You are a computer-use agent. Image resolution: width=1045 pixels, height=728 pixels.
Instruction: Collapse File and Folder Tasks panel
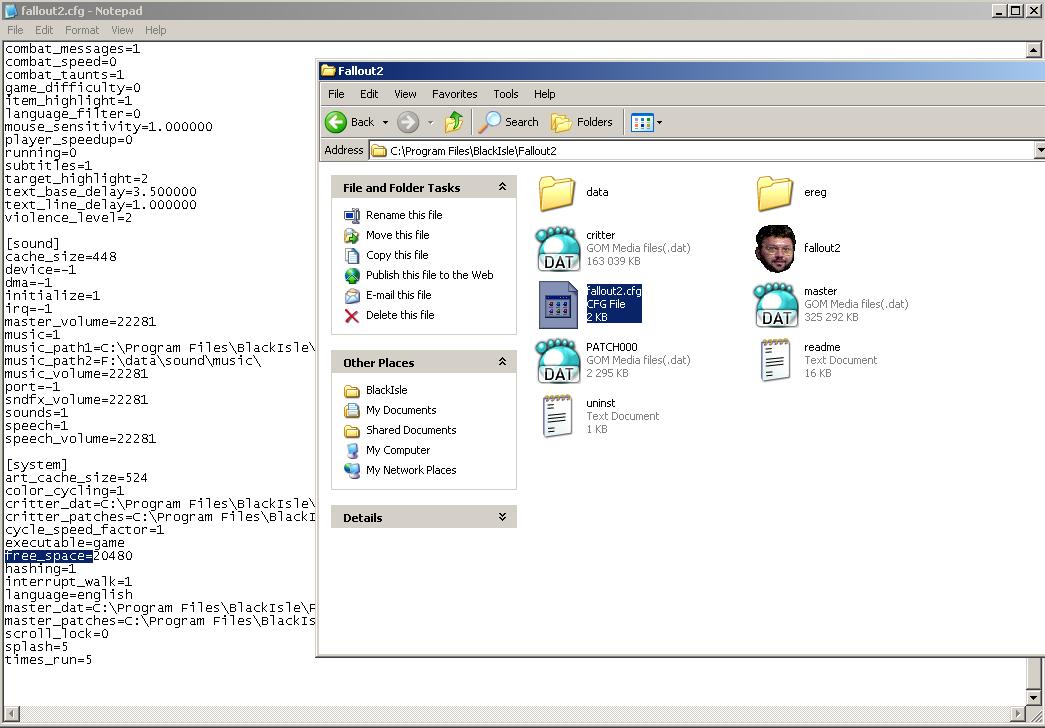pyautogui.click(x=503, y=187)
